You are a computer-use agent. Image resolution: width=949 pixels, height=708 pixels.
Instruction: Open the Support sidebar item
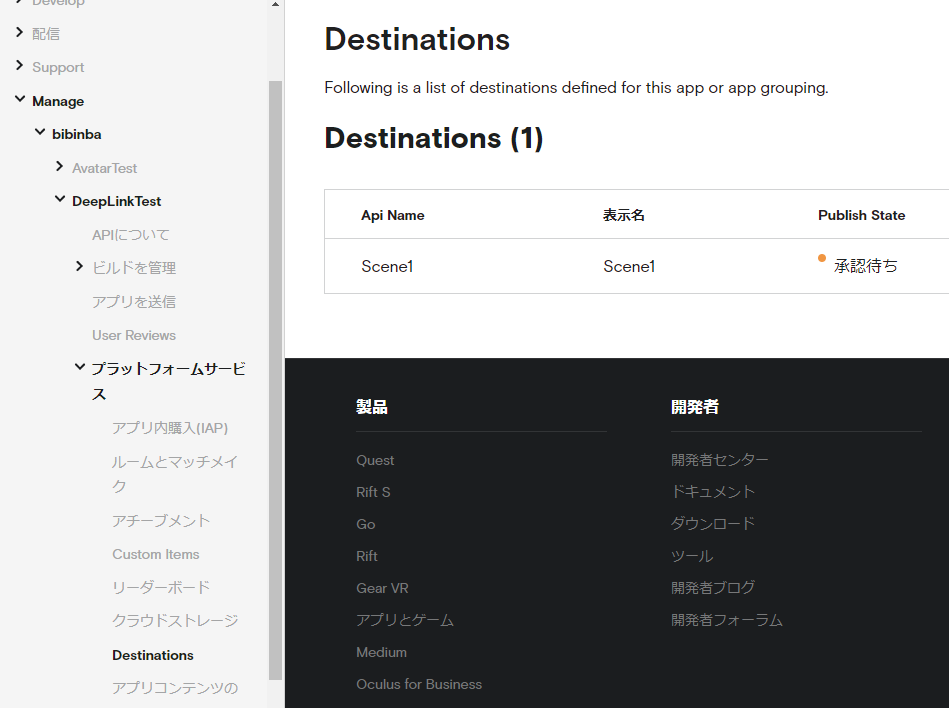[58, 67]
